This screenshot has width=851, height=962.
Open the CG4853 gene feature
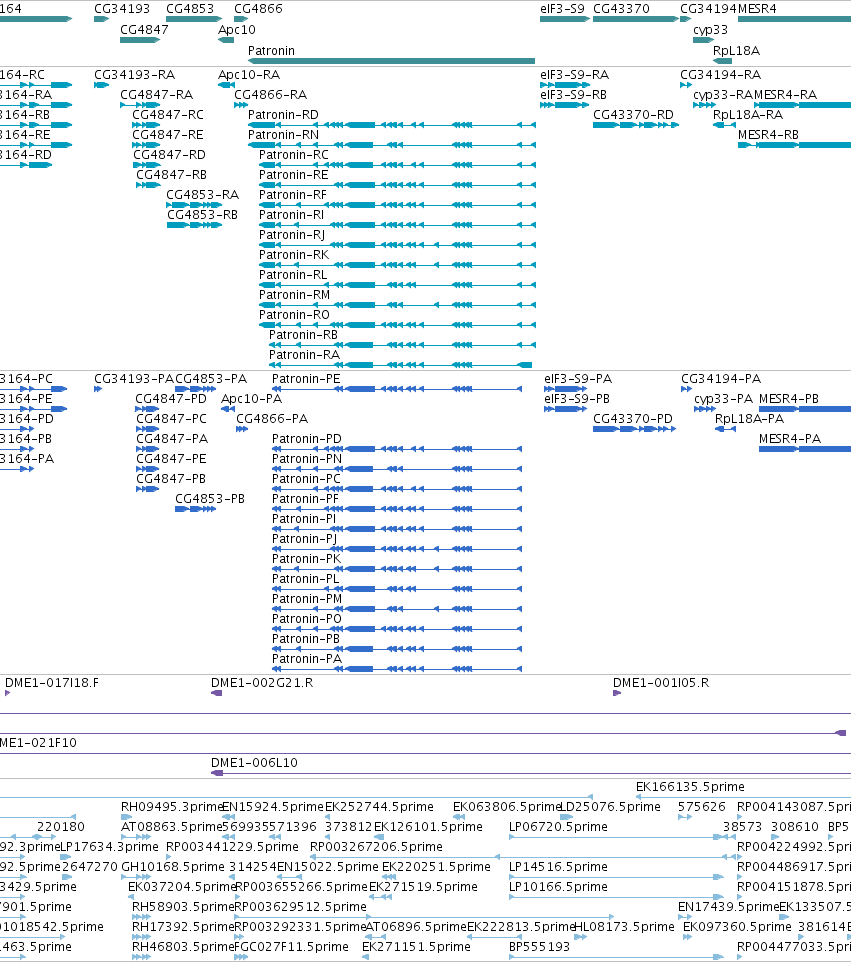194,19
